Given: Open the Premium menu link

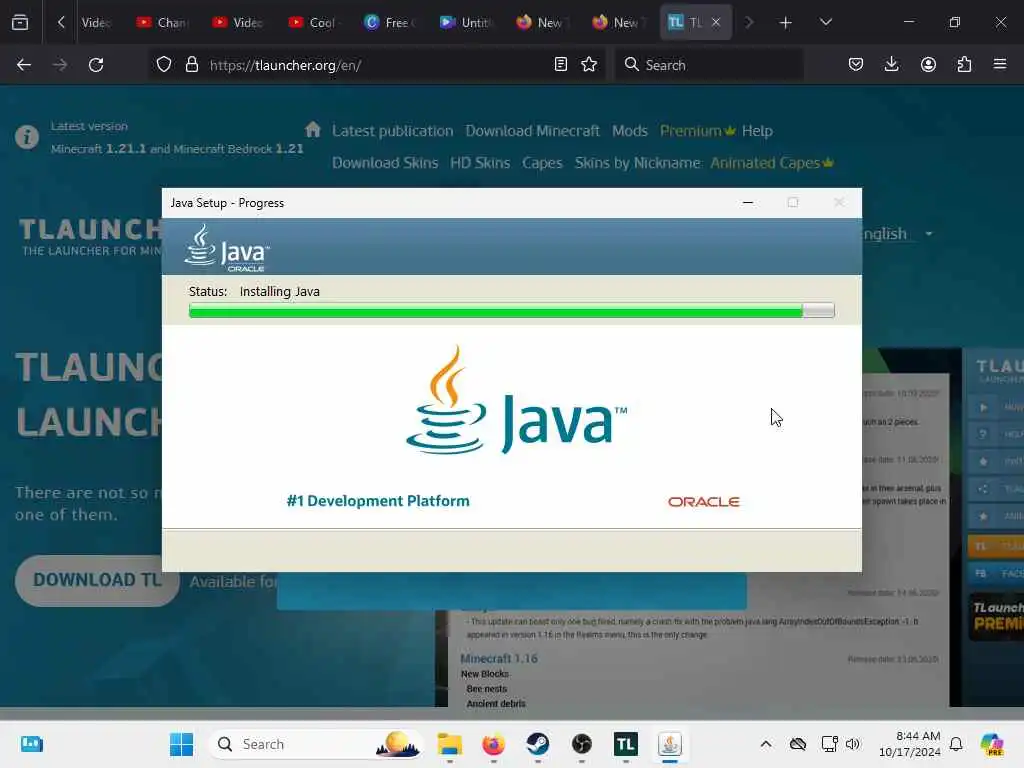Looking at the screenshot, I should (x=697, y=131).
